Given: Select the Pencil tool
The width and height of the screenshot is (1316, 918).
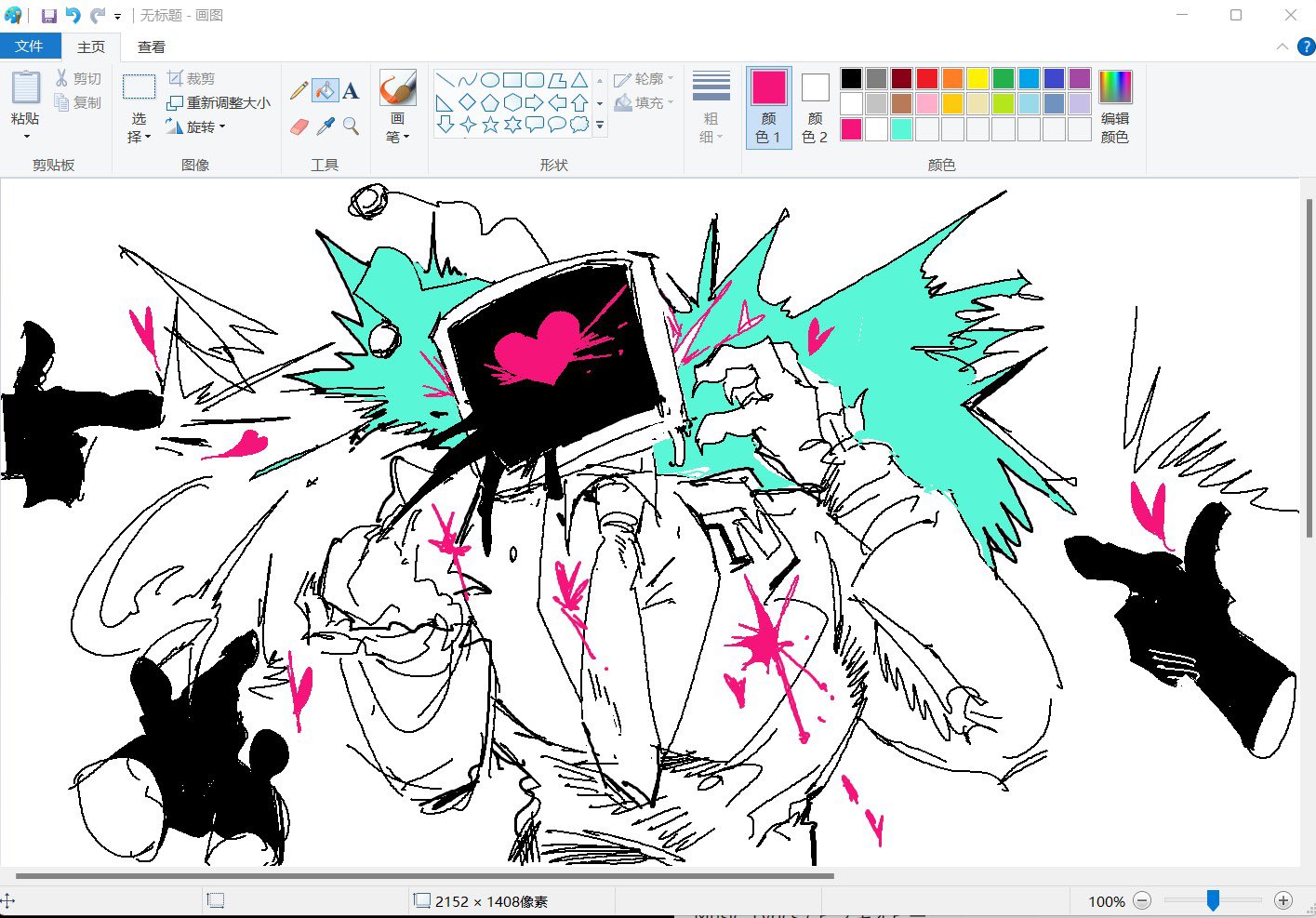Looking at the screenshot, I should pos(299,90).
